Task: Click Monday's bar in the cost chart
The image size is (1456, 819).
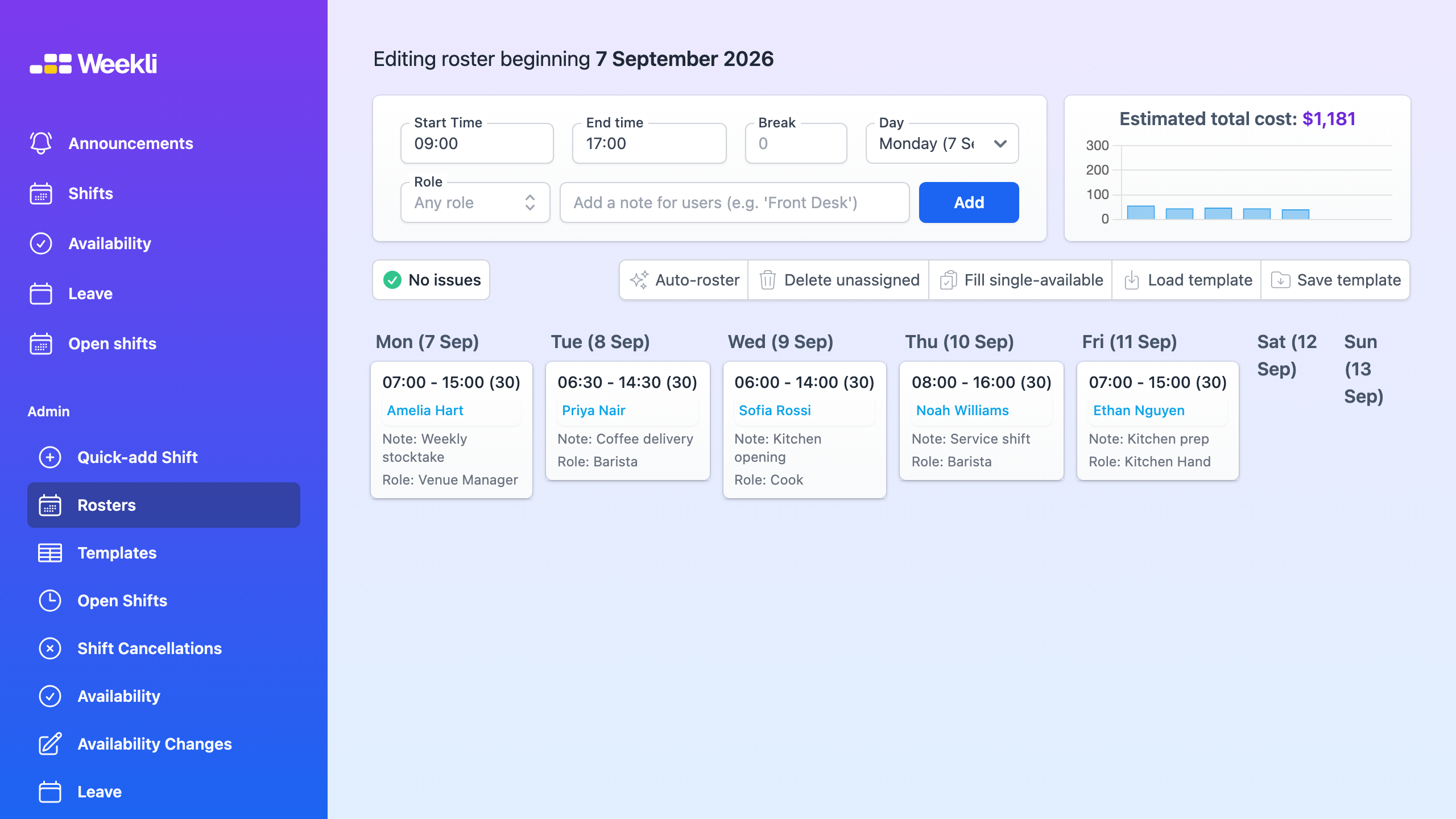Action: click(x=1140, y=212)
